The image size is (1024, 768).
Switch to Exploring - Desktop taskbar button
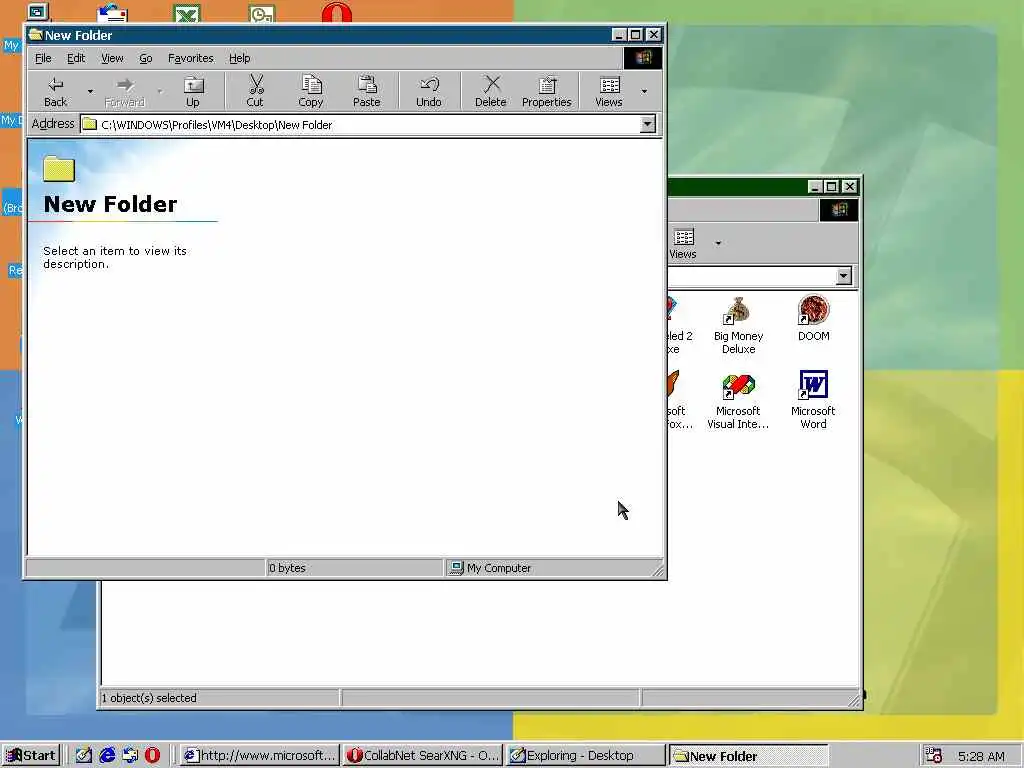click(586, 756)
